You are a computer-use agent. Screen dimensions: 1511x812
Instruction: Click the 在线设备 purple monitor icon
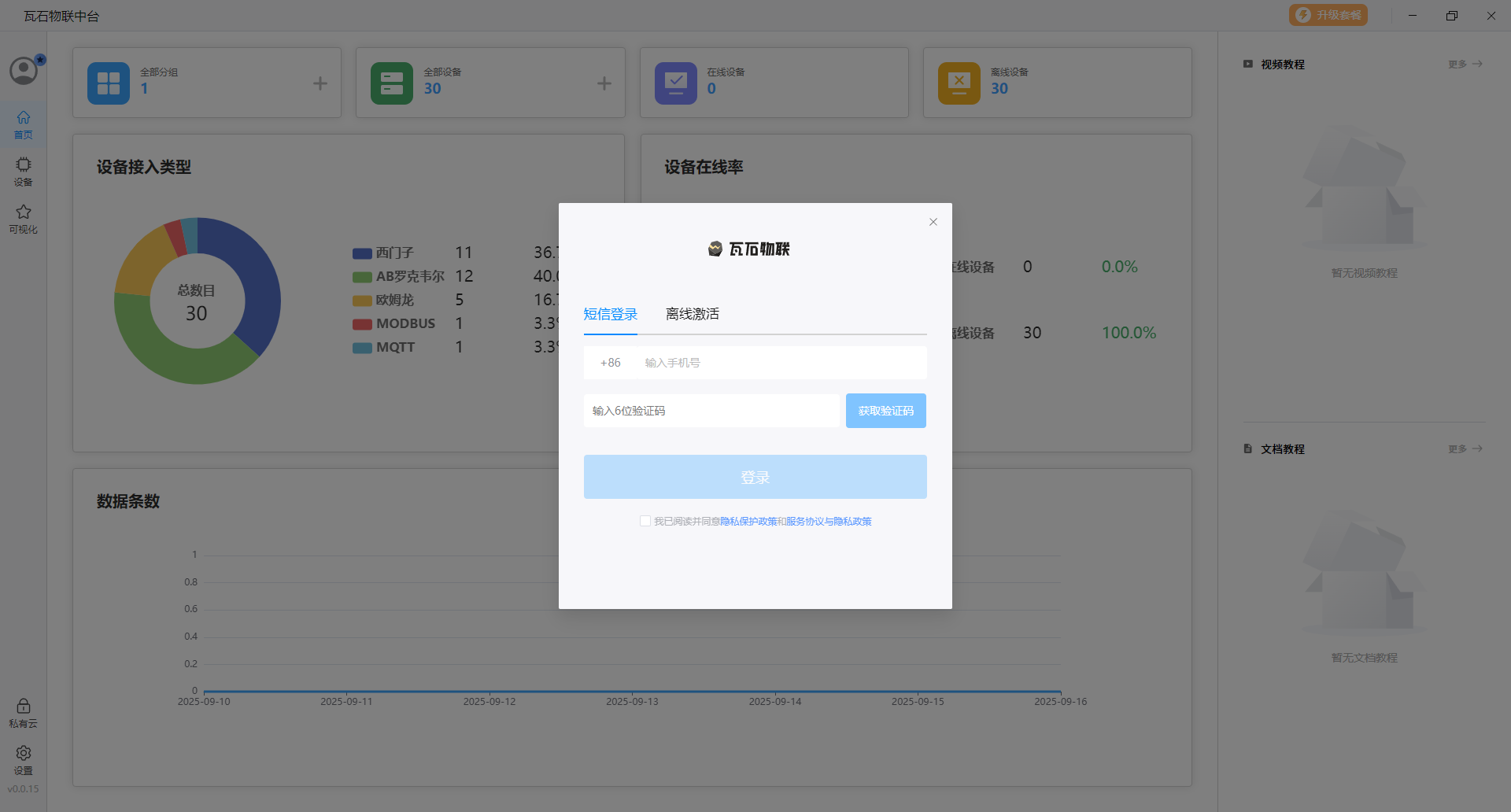point(676,83)
